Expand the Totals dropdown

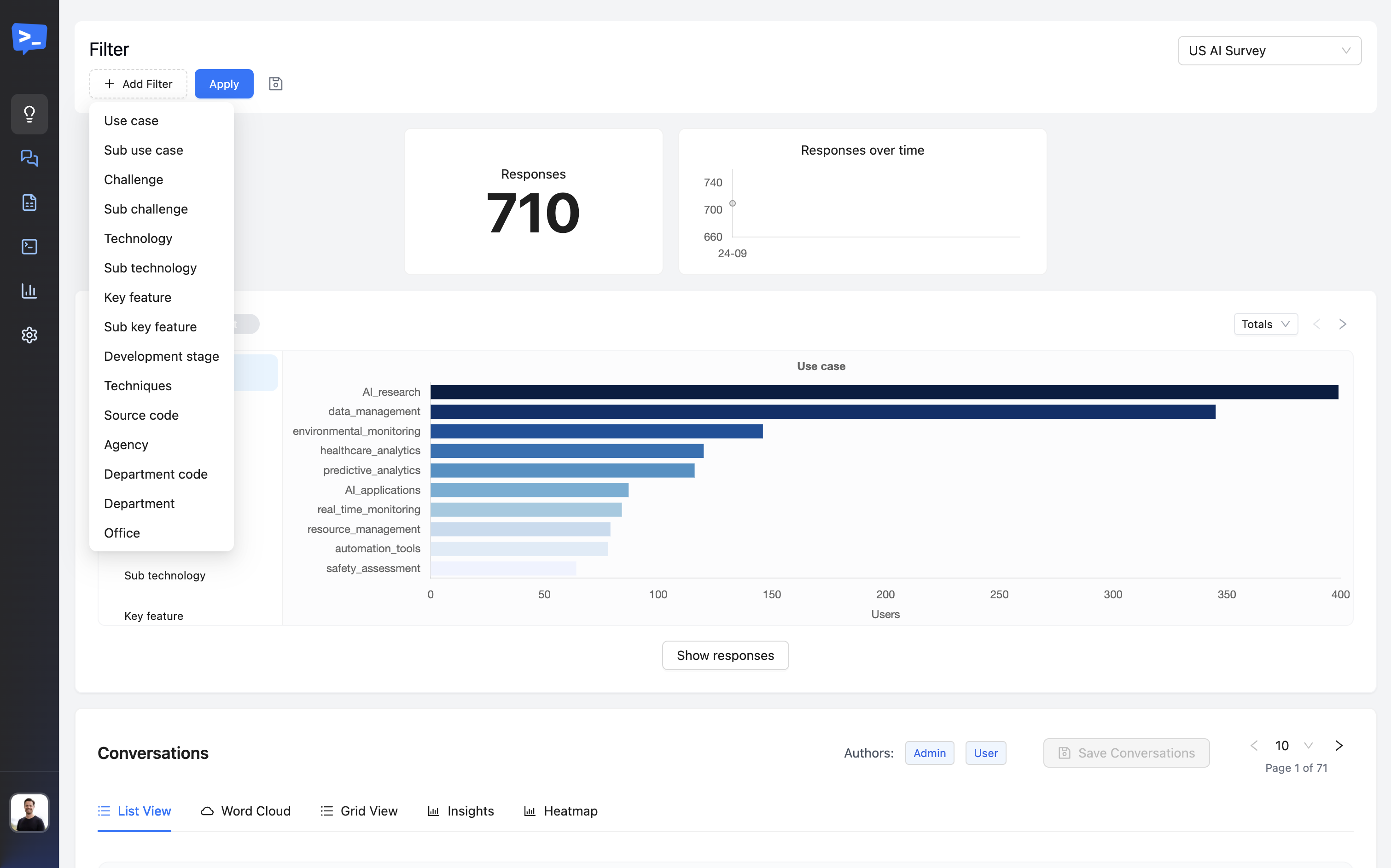click(1265, 324)
